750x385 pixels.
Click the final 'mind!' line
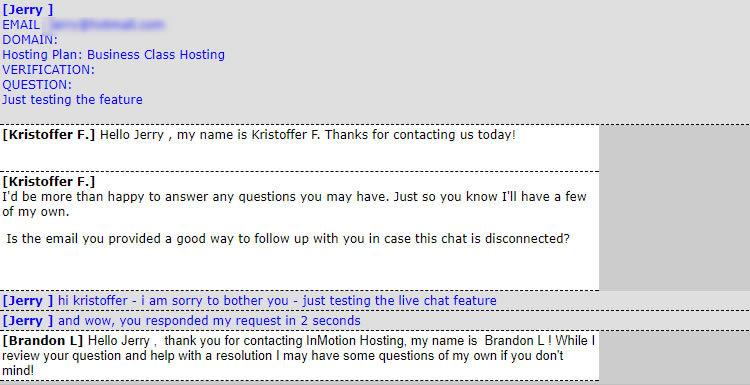pyautogui.click(x=18, y=371)
